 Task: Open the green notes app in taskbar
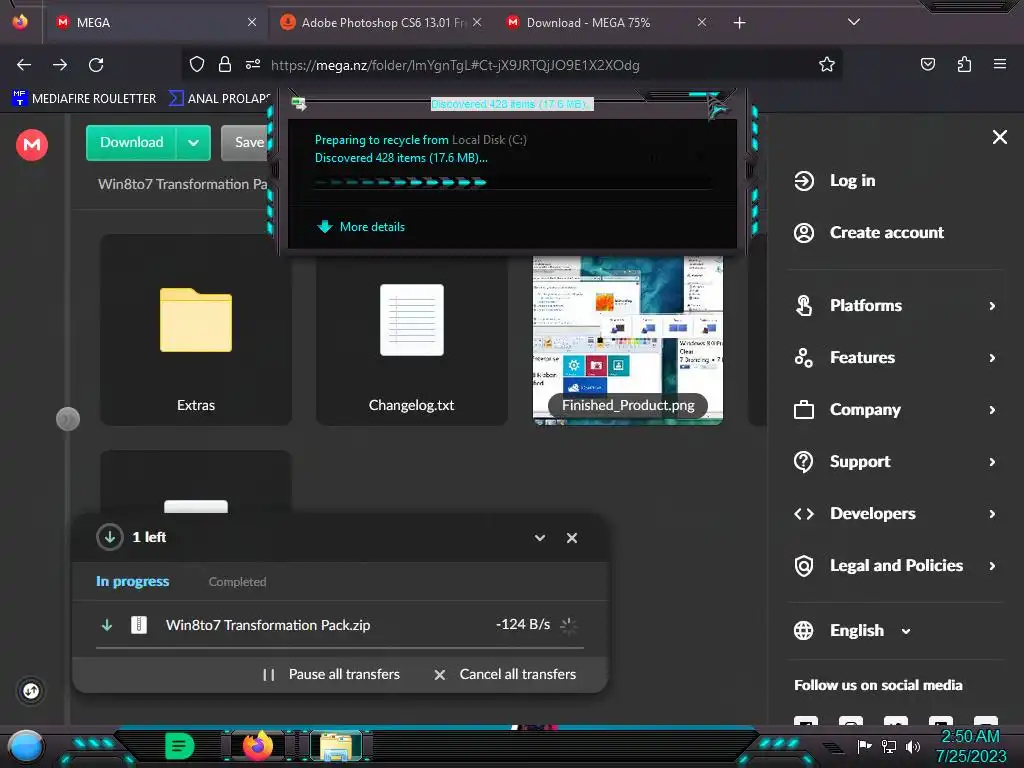click(180, 746)
